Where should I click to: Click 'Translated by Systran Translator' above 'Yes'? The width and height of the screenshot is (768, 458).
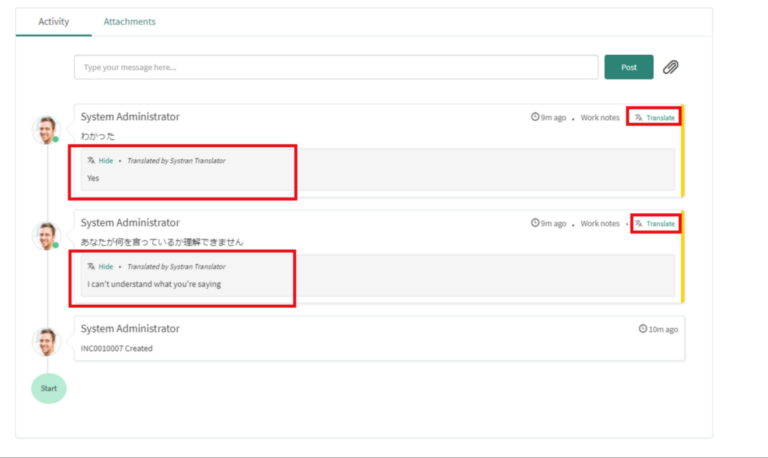click(176, 161)
